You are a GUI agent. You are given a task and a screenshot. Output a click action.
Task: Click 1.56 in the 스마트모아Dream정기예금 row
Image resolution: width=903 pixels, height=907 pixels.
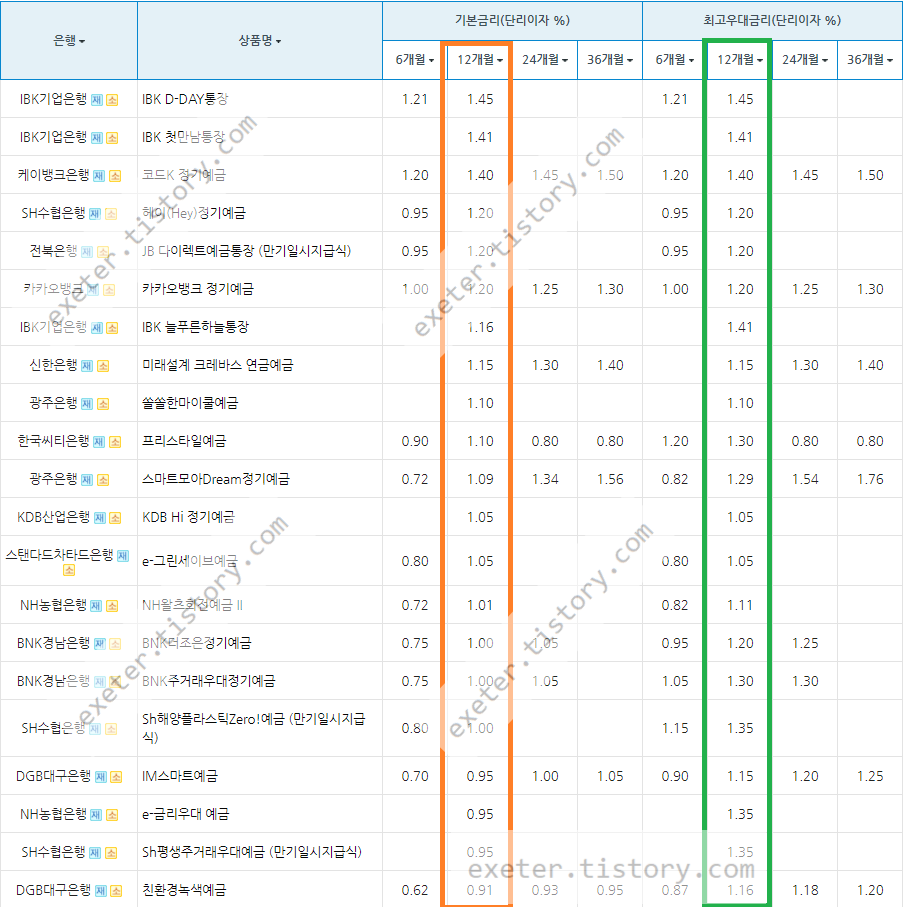(x=610, y=480)
